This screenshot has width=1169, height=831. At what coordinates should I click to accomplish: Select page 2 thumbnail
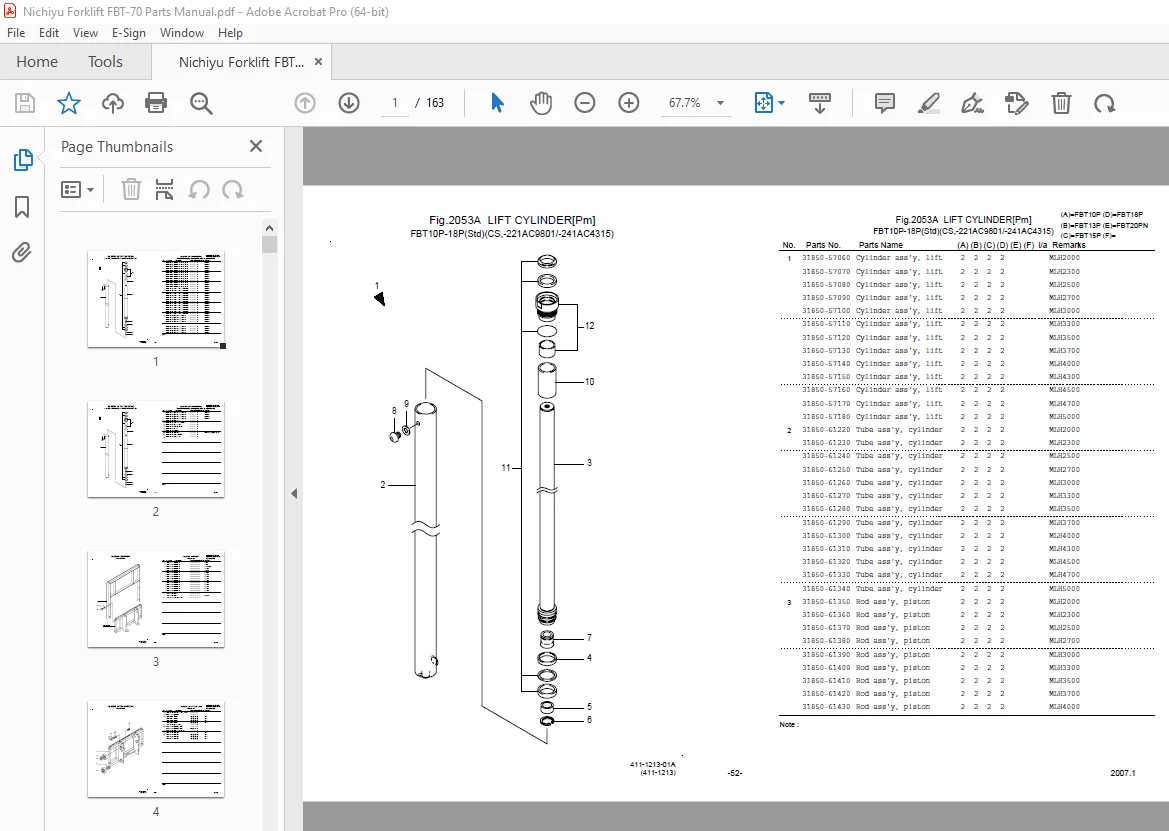coord(156,449)
